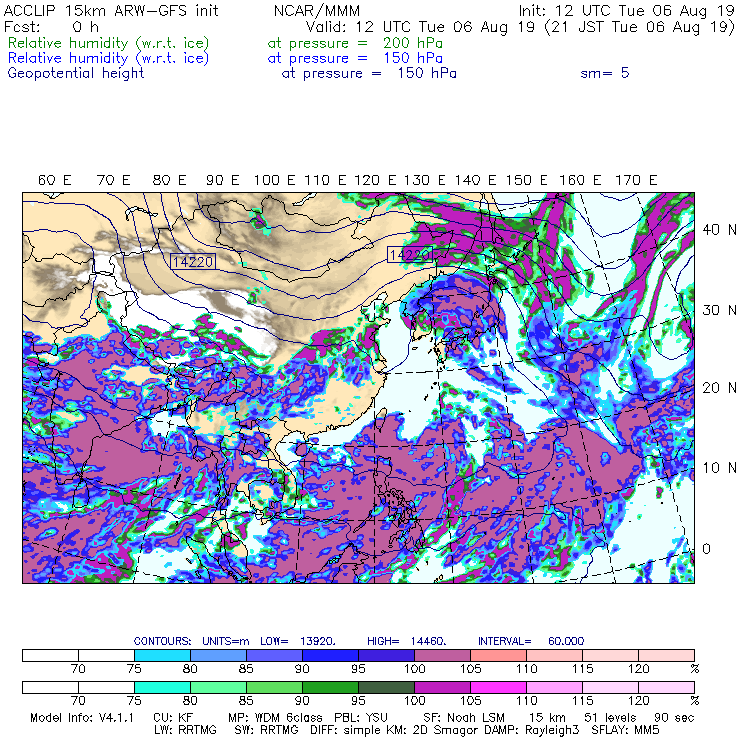Image resolution: width=740 pixels, height=740 pixels.
Task: Click the "90 sec" timestep text
Action: pos(674,718)
